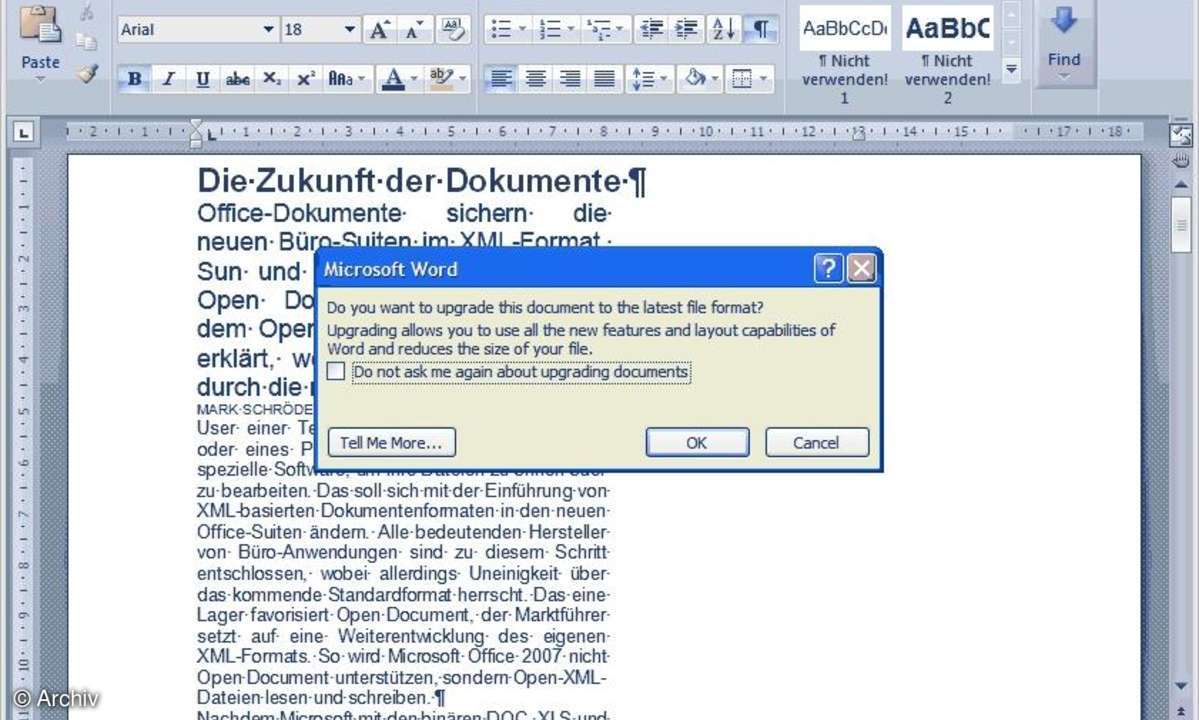Toggle superscript formatting
Image resolution: width=1199 pixels, height=720 pixels.
tap(305, 79)
